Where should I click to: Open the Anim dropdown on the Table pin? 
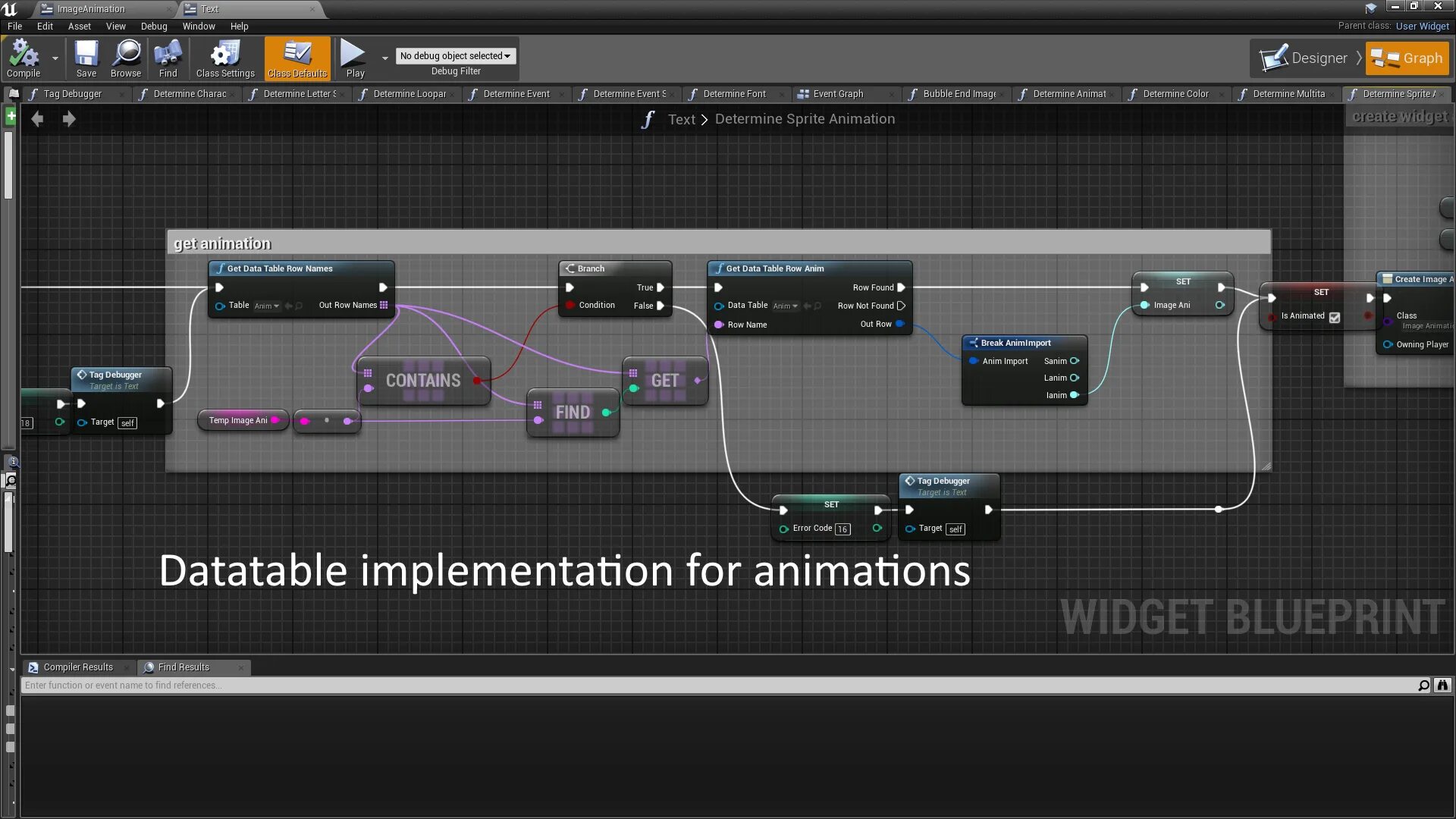[265, 306]
